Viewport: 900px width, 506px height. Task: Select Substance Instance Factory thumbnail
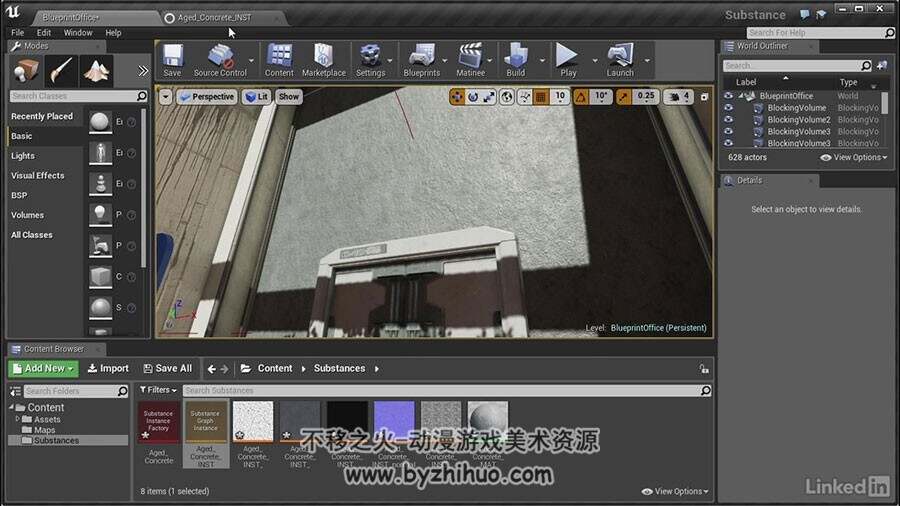158,422
